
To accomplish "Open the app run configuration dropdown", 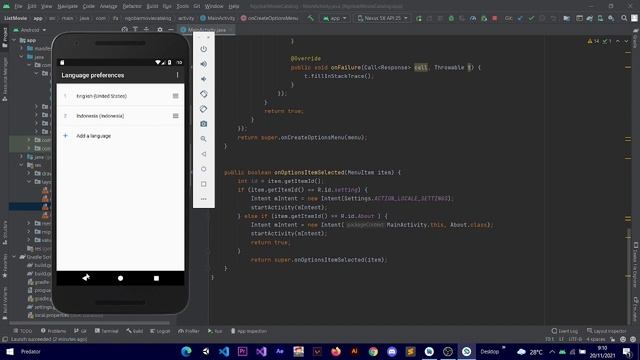I will pyautogui.click(x=335, y=18).
